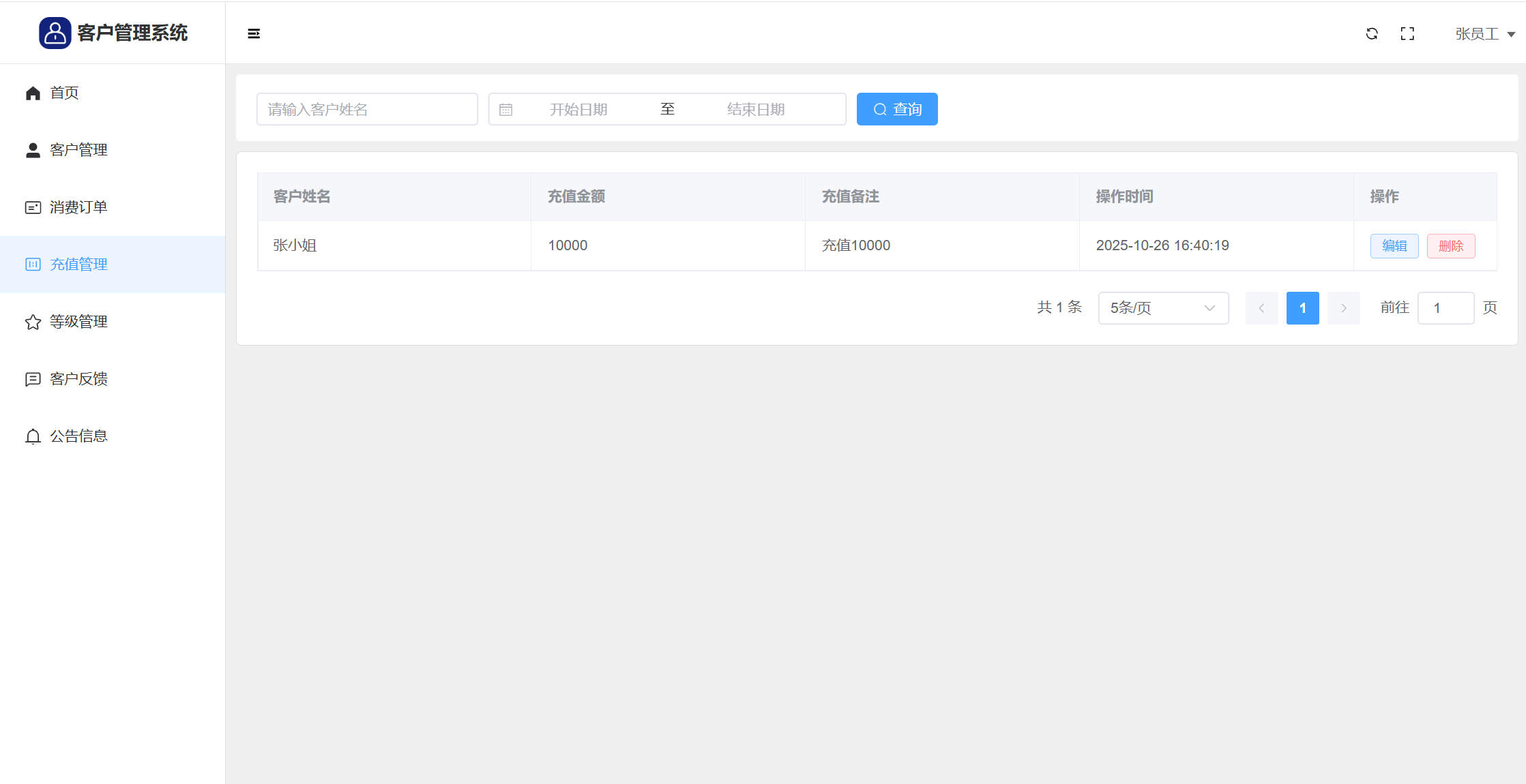Open the 客户管理 menu item
1526x784 pixels.
pos(78,150)
